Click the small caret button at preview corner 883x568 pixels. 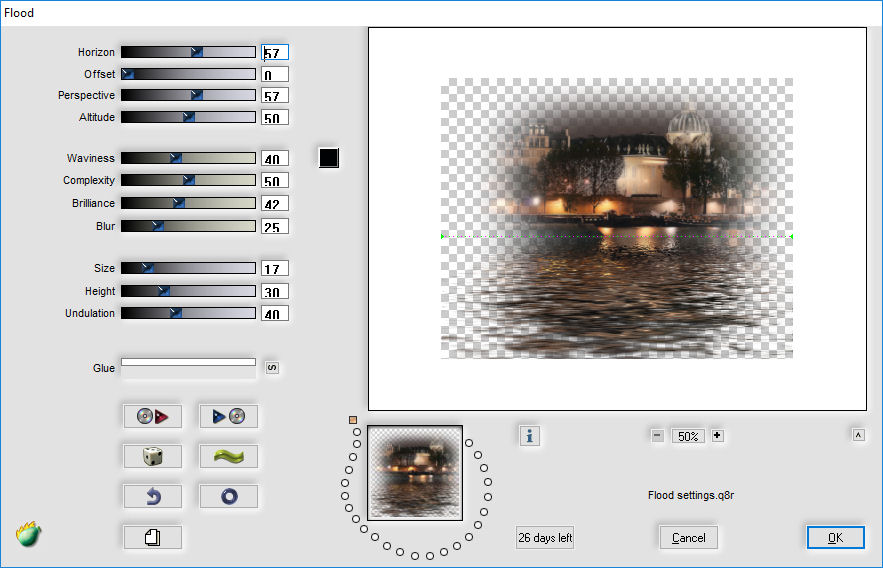click(x=858, y=435)
